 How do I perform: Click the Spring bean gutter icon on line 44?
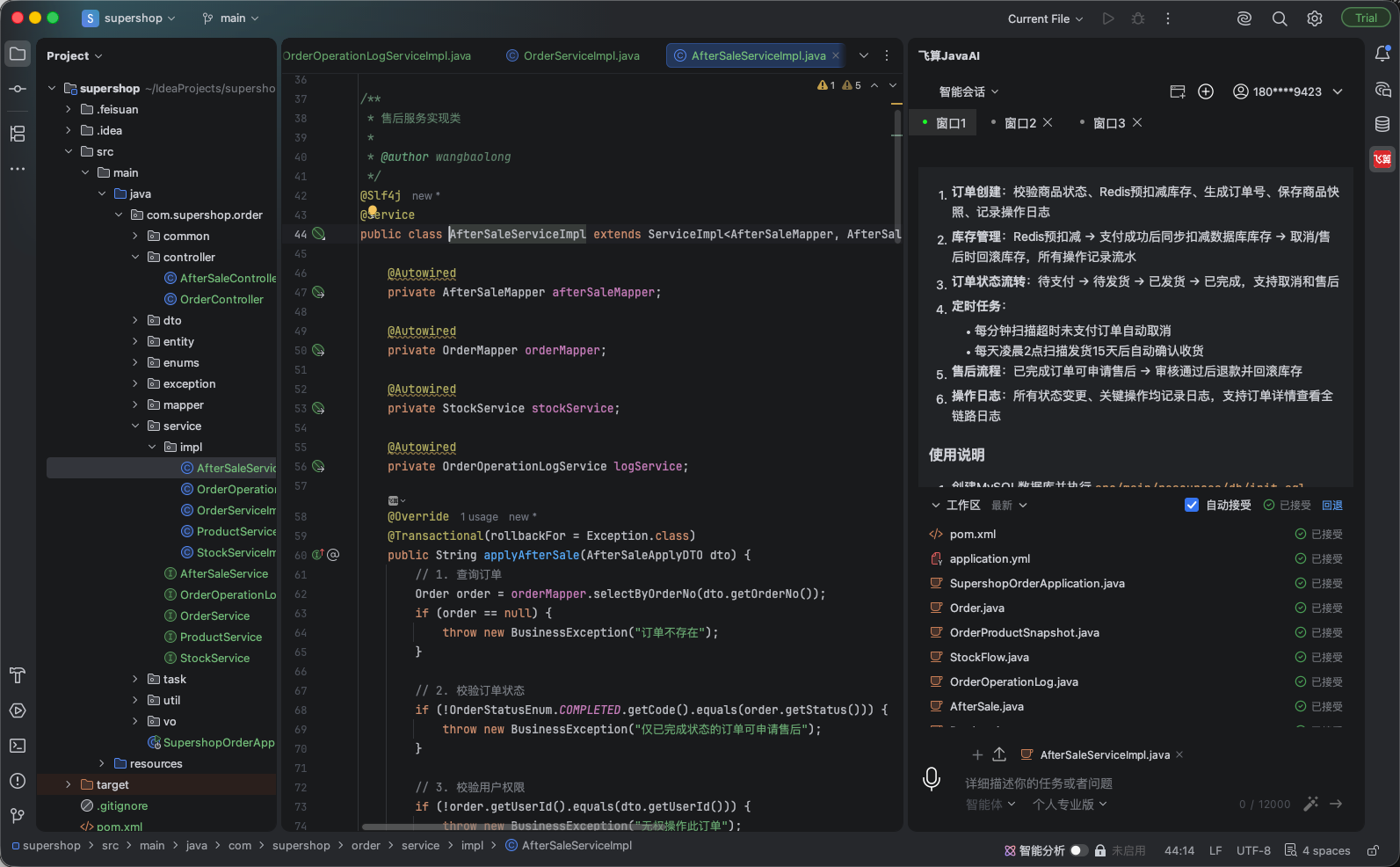(x=319, y=234)
